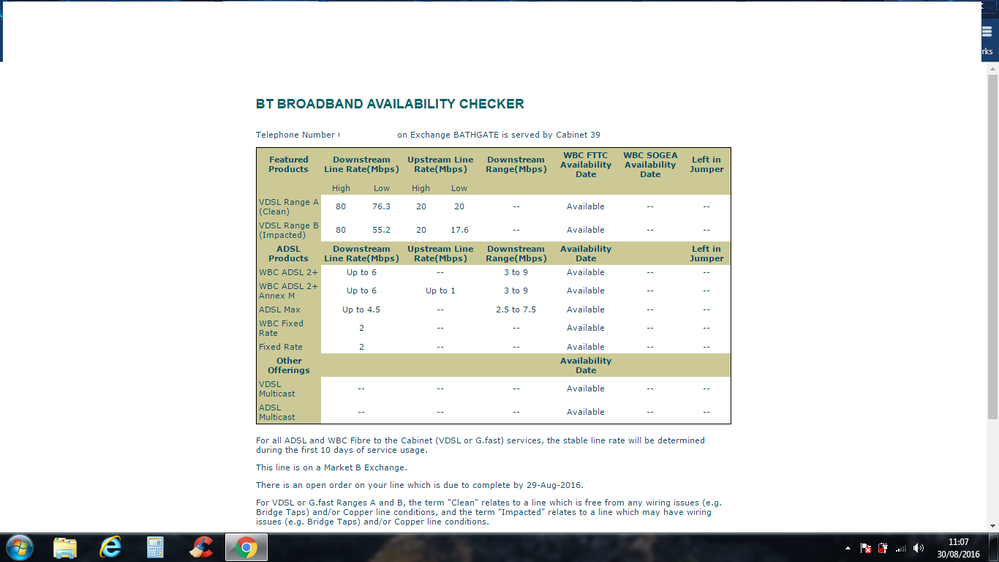Click the WBC ADSL 2+ Annex M label
The image size is (999, 562).
point(288,291)
